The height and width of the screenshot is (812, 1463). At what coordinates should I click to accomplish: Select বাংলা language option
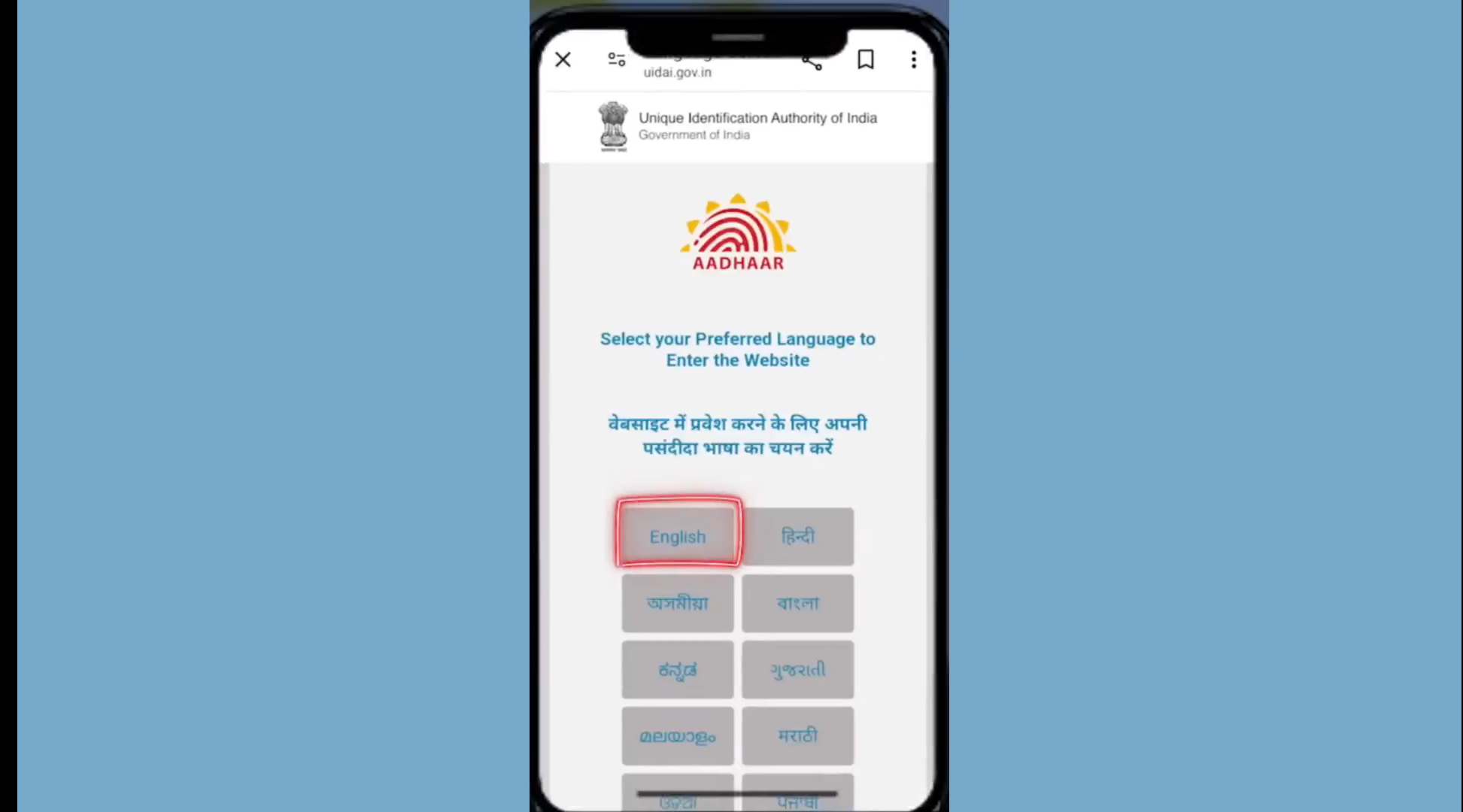798,603
